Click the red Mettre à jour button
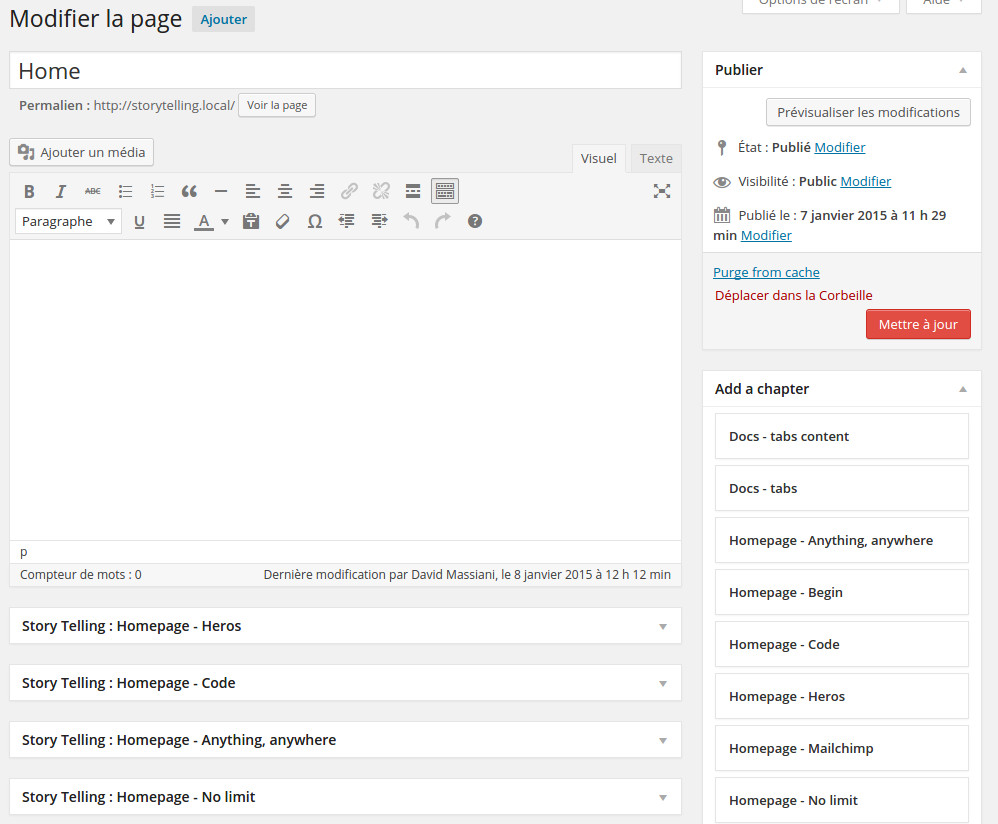 pos(918,325)
